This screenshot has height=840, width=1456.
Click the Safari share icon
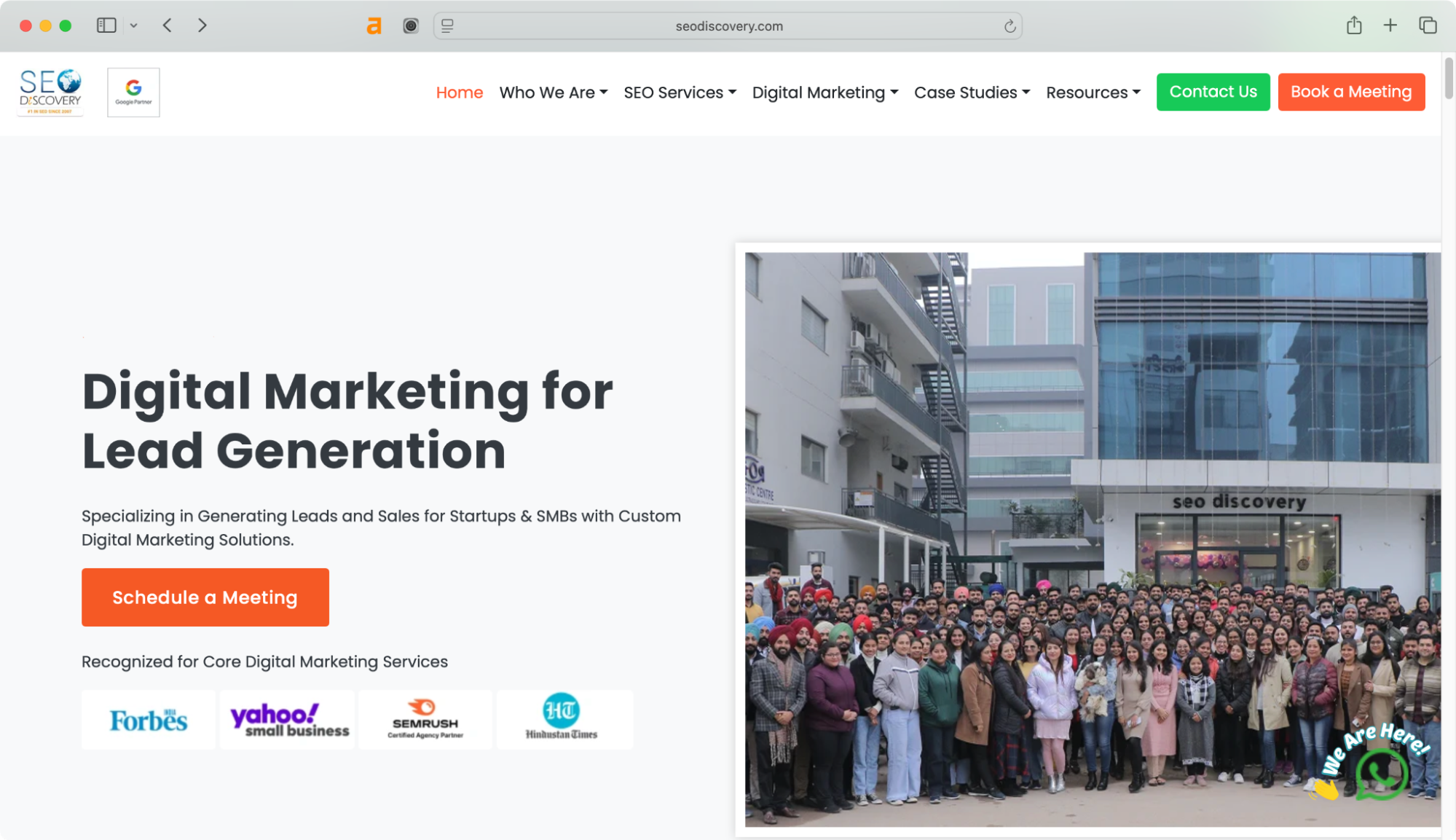coord(1355,25)
